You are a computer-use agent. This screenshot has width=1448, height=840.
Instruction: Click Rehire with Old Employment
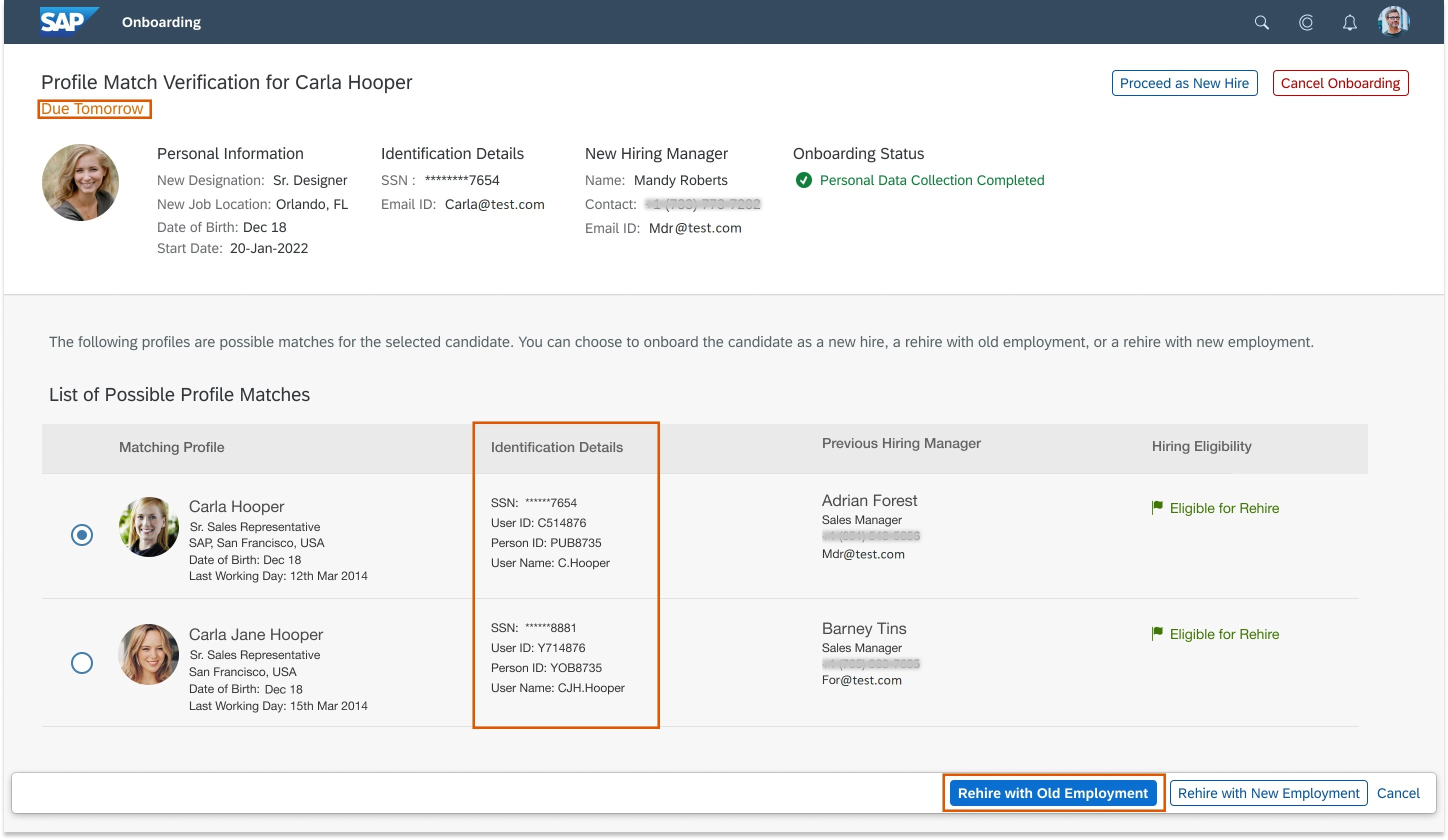click(1053, 793)
